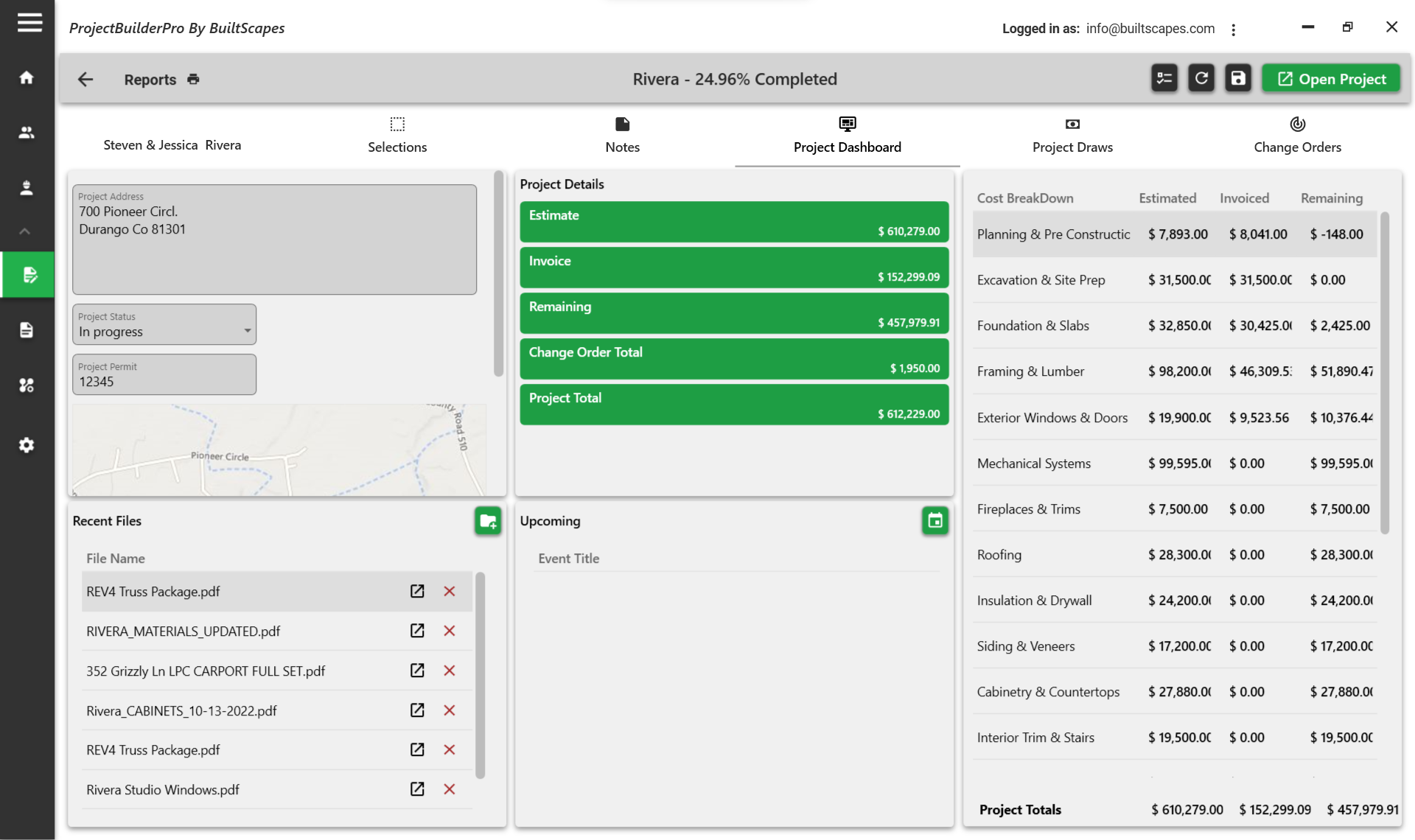
Task: Open RIVERA_MATERIALS_UPDATED.pdf in external viewer
Action: (x=417, y=631)
